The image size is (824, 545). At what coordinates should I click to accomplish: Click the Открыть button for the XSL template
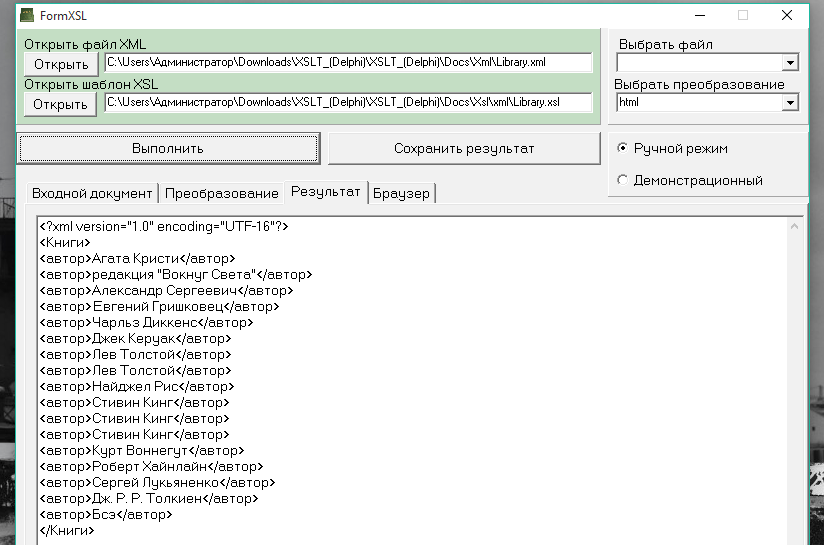60,104
